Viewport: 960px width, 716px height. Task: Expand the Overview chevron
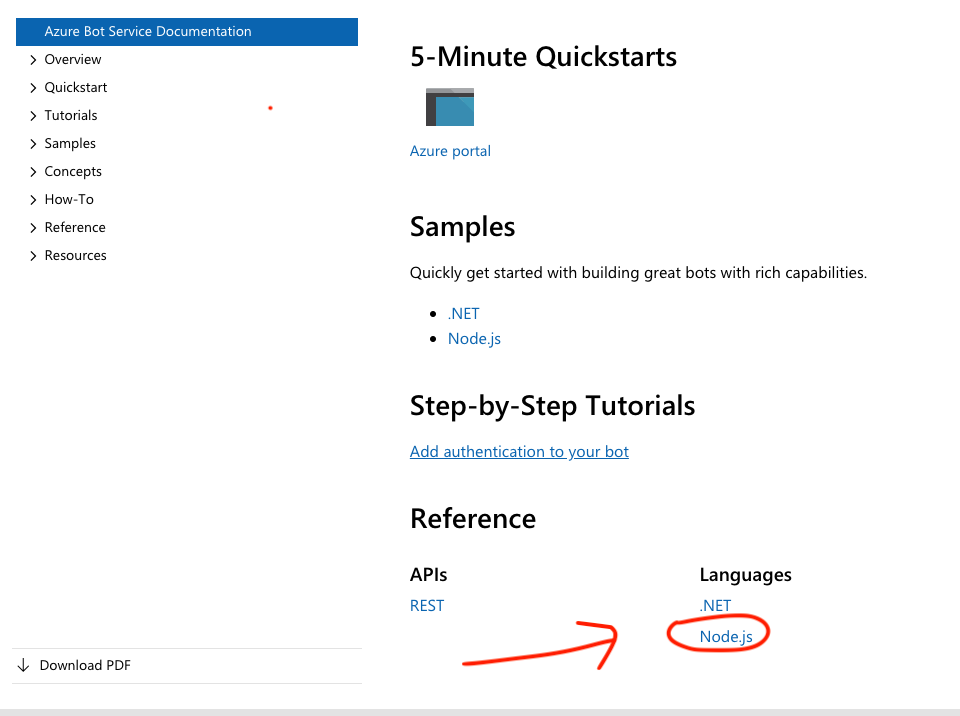pyautogui.click(x=33, y=60)
